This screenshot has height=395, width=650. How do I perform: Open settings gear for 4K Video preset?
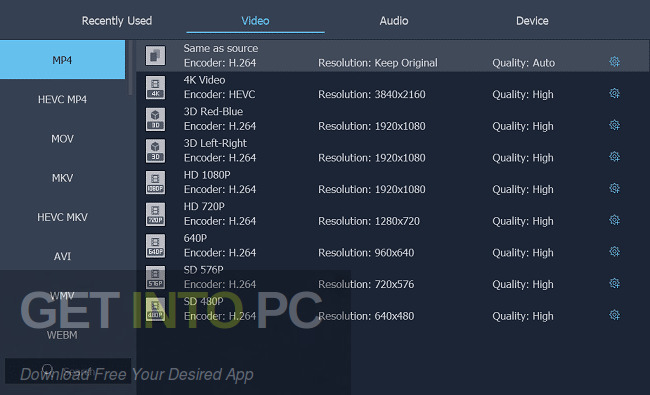pyautogui.click(x=614, y=93)
